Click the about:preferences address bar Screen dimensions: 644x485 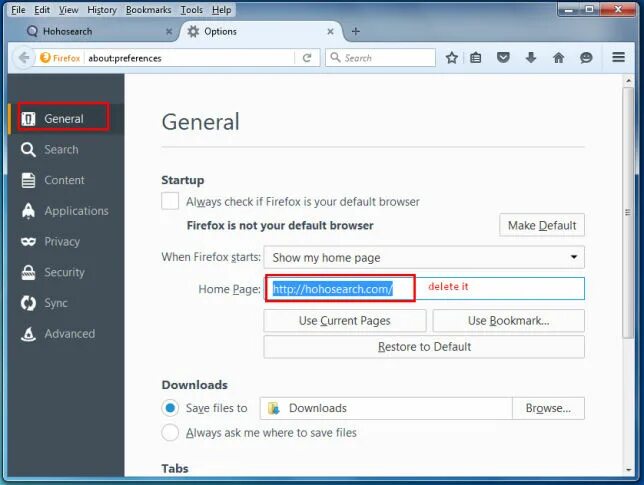click(x=190, y=58)
